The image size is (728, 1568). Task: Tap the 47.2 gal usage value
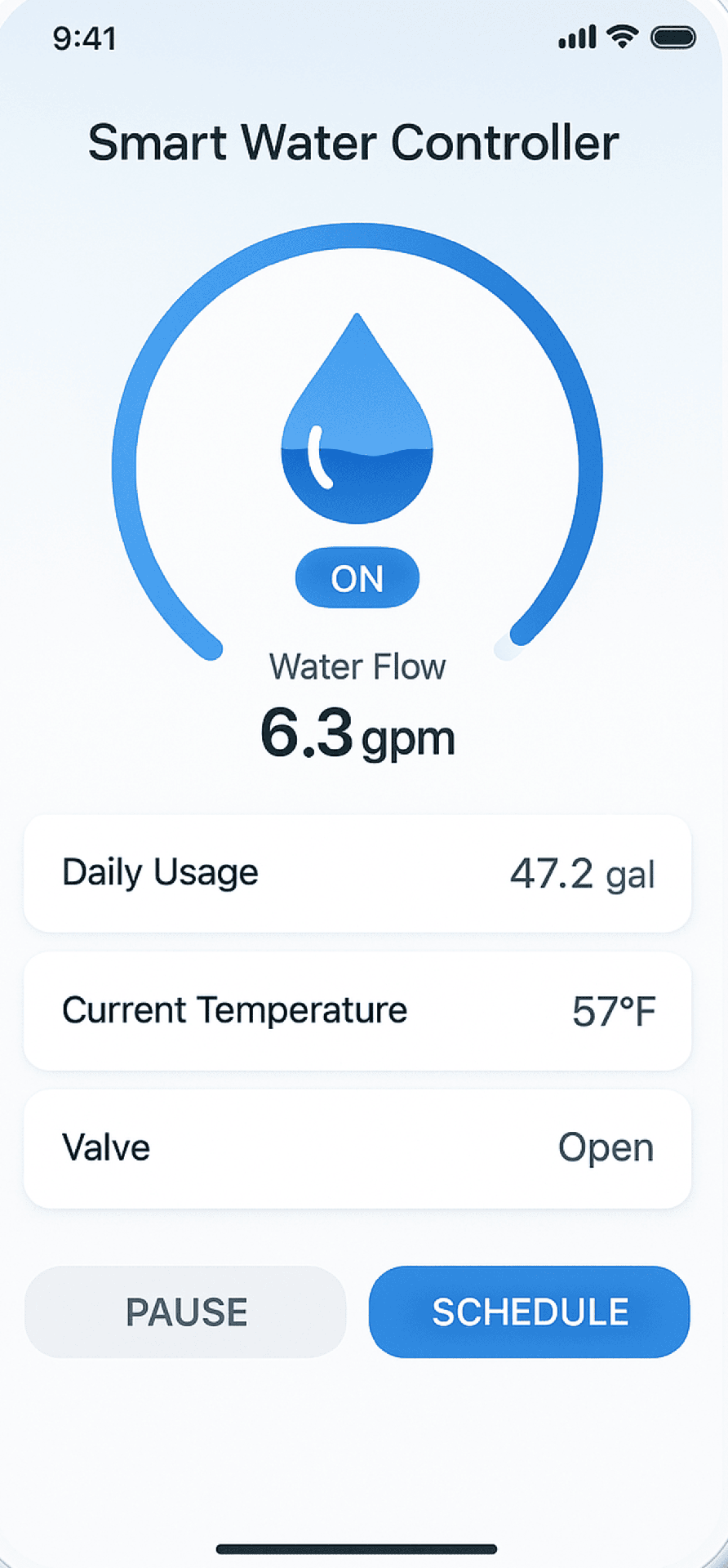pyautogui.click(x=582, y=874)
